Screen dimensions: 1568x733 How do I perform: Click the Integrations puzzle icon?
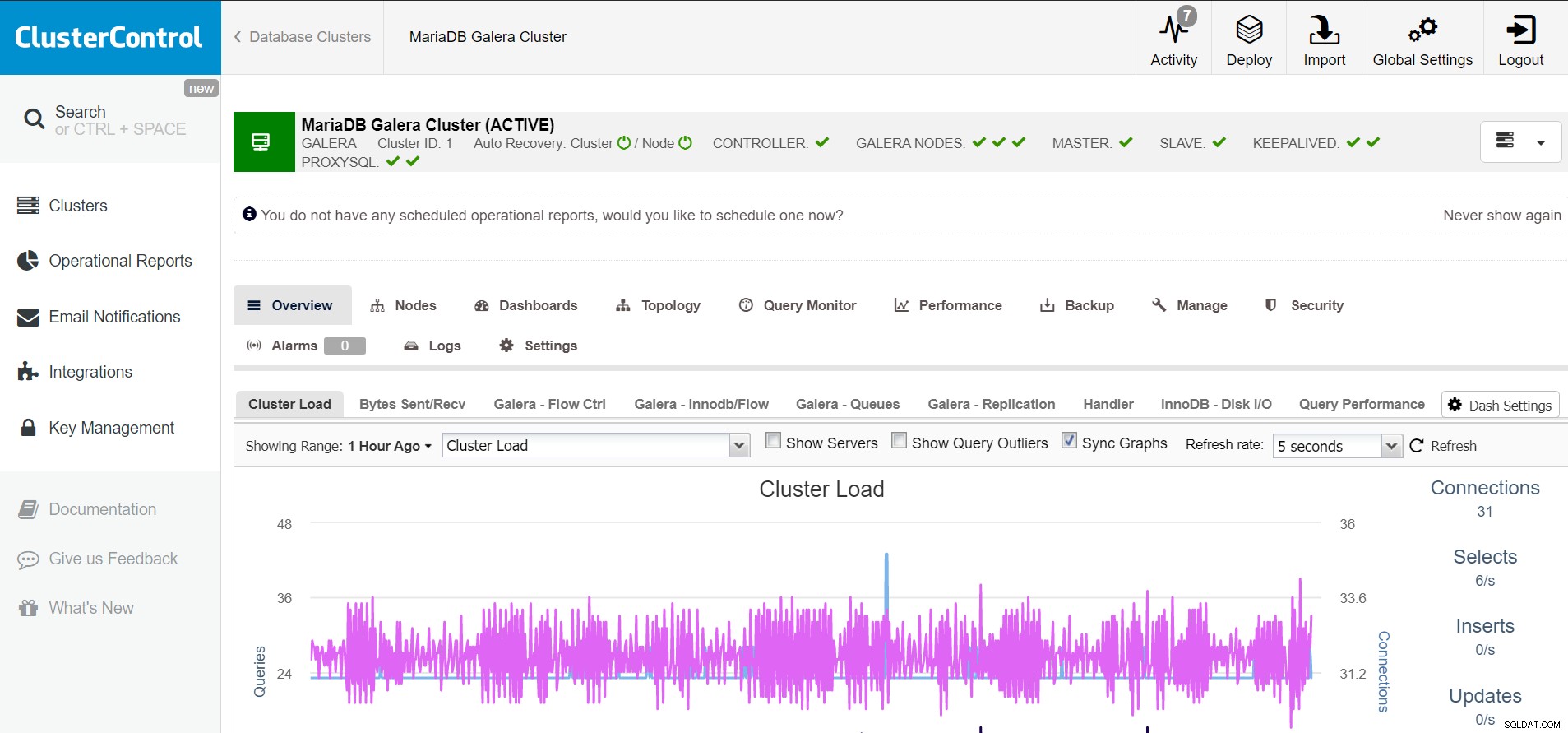pyautogui.click(x=28, y=372)
